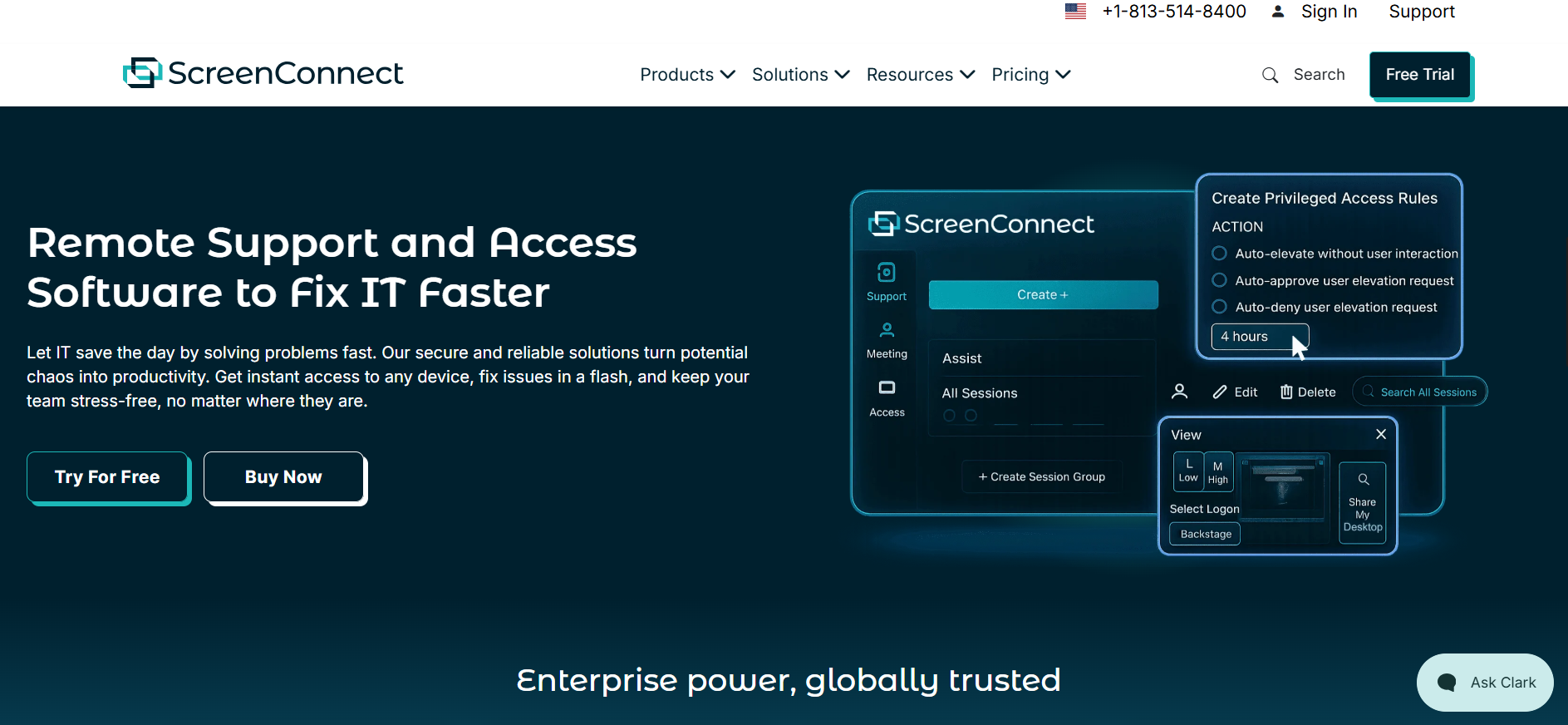This screenshot has width=1568, height=725.
Task: Click the ScreenConnect logo in header
Action: 263,73
